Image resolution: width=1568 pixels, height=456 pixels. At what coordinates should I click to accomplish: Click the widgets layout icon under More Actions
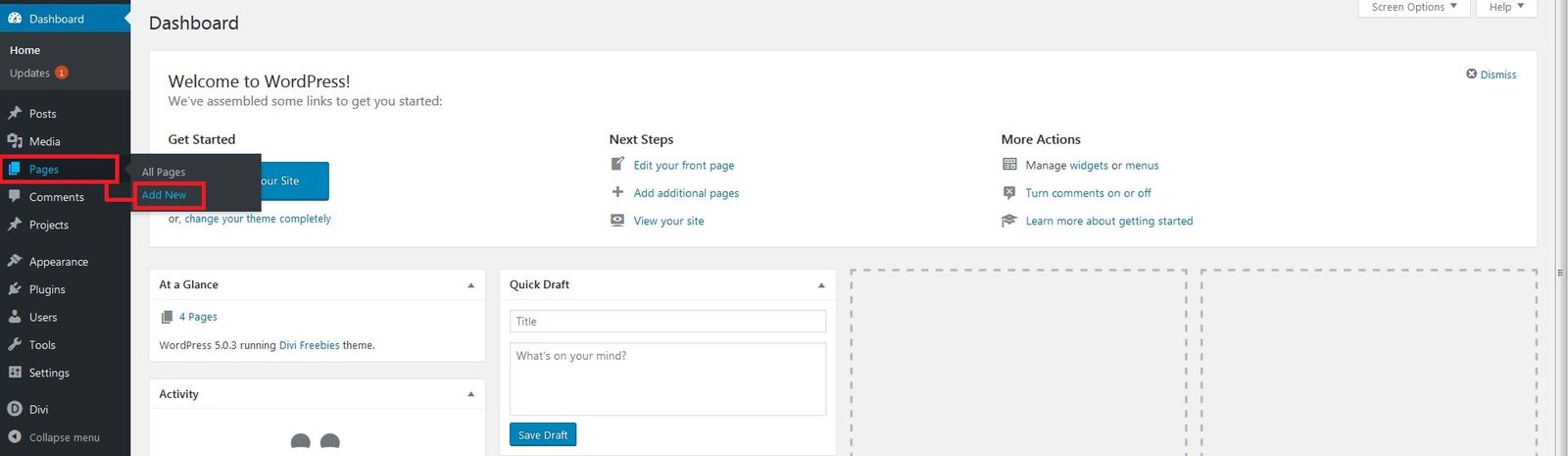pos(1009,165)
